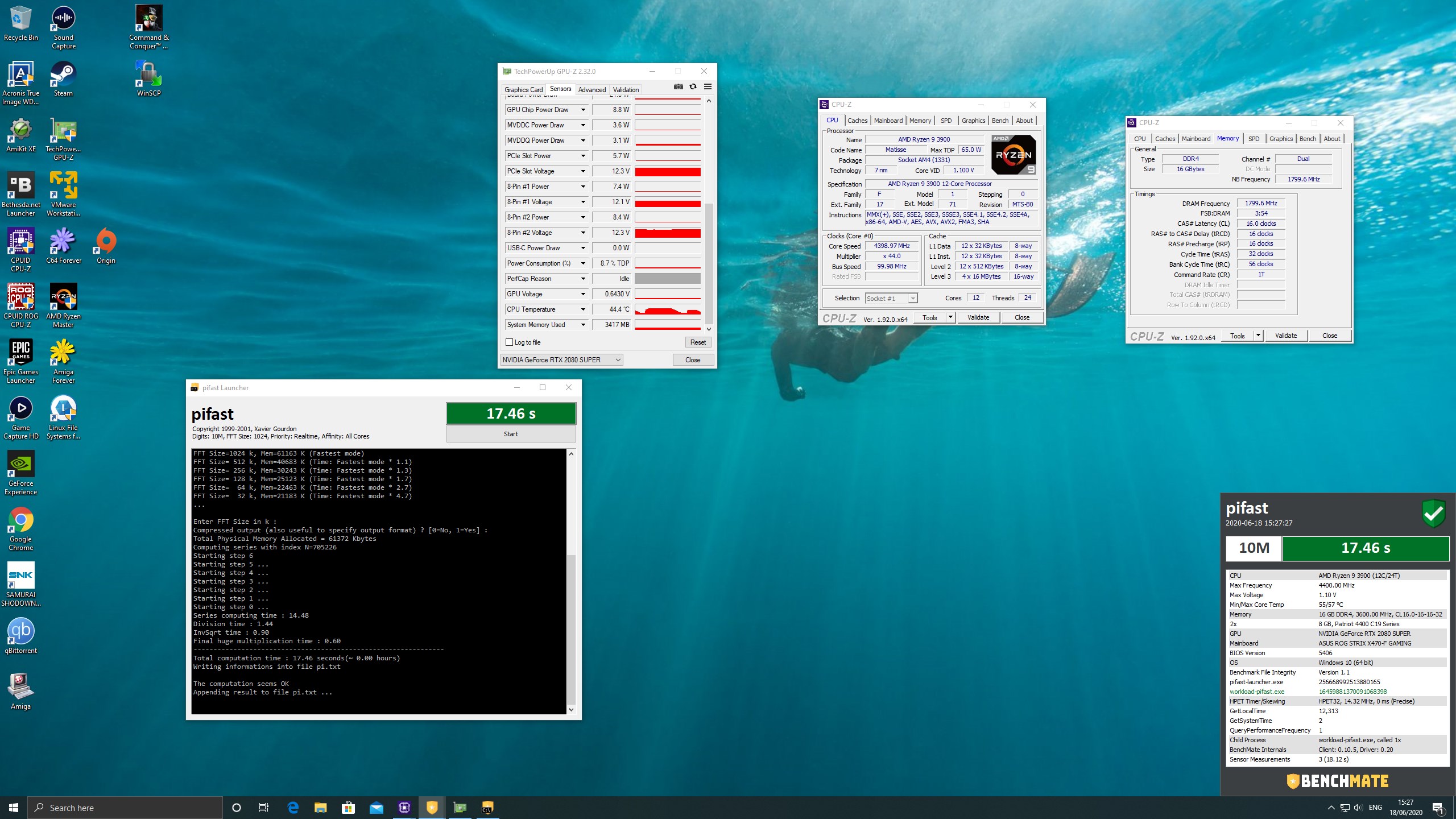Open the Command & Conquer desktop shortcut
Viewport: 1456px width, 819px height.
click(x=148, y=27)
